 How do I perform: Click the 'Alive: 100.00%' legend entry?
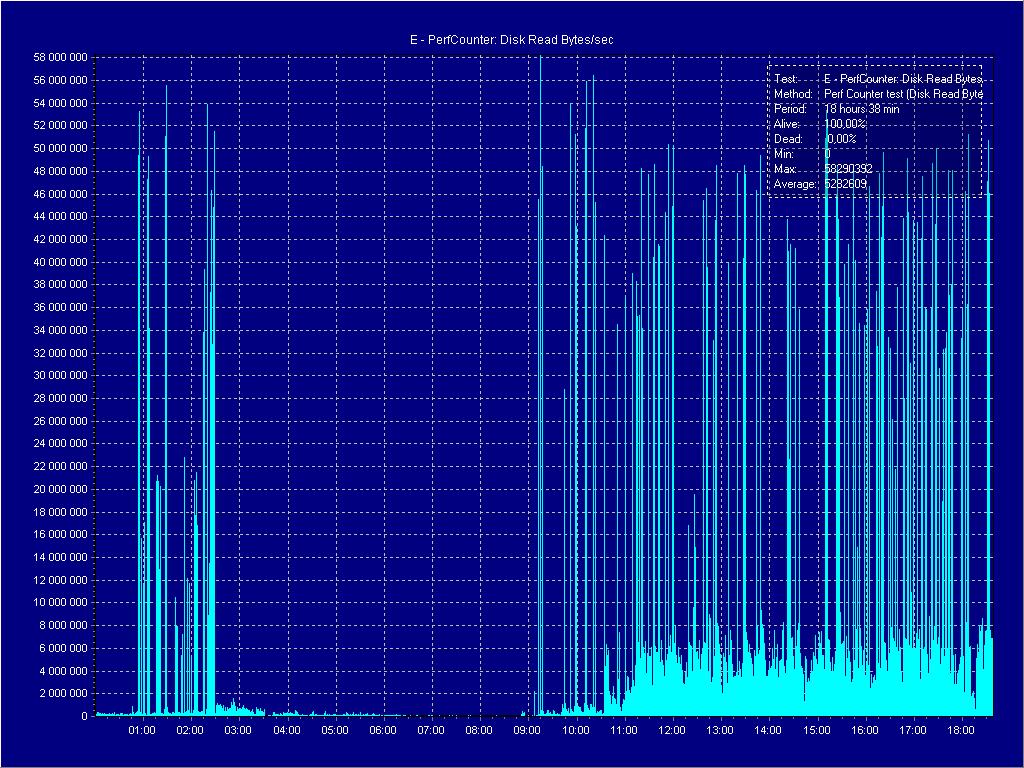coord(815,124)
